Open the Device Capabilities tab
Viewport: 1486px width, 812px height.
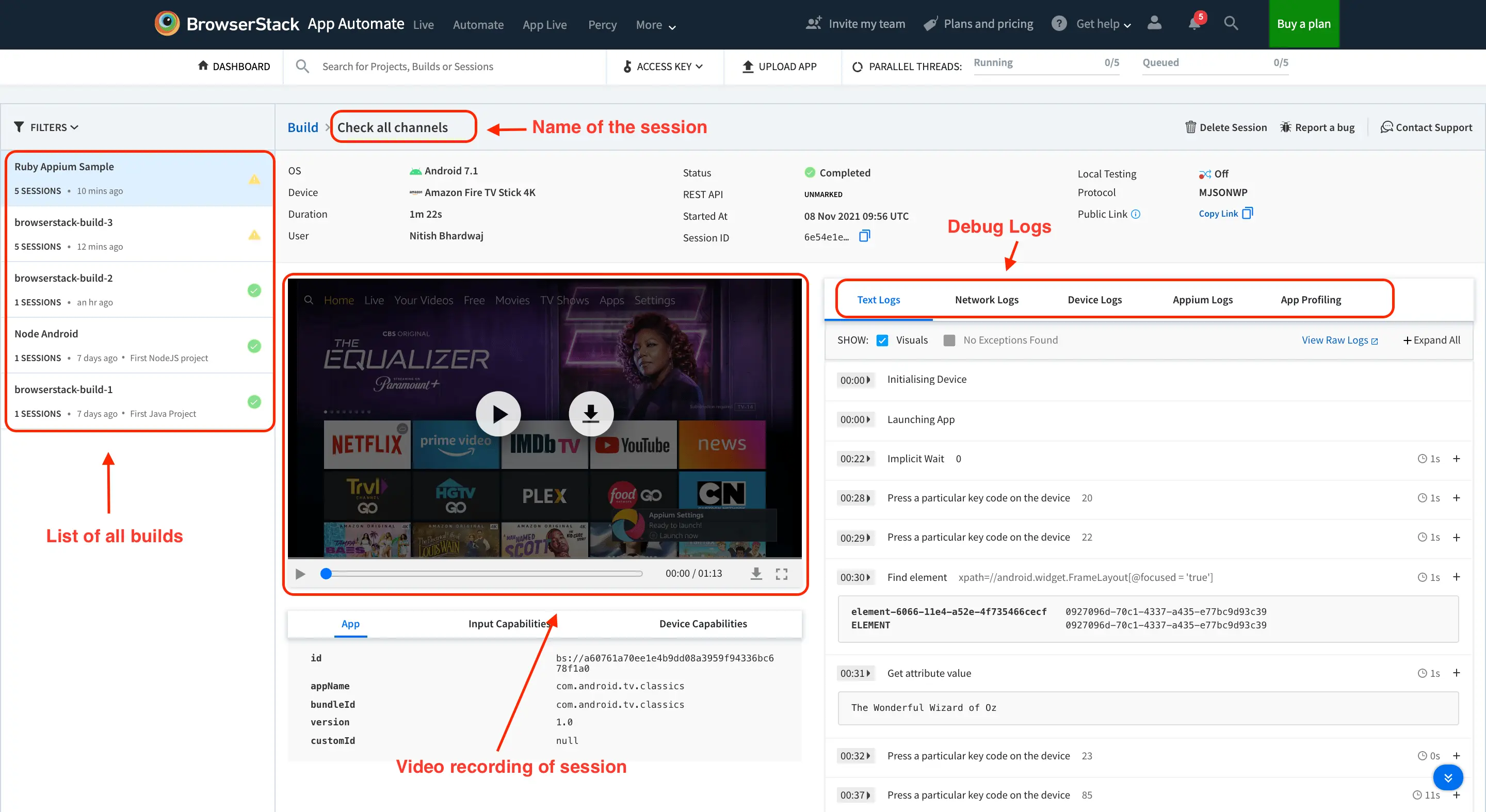click(x=703, y=623)
